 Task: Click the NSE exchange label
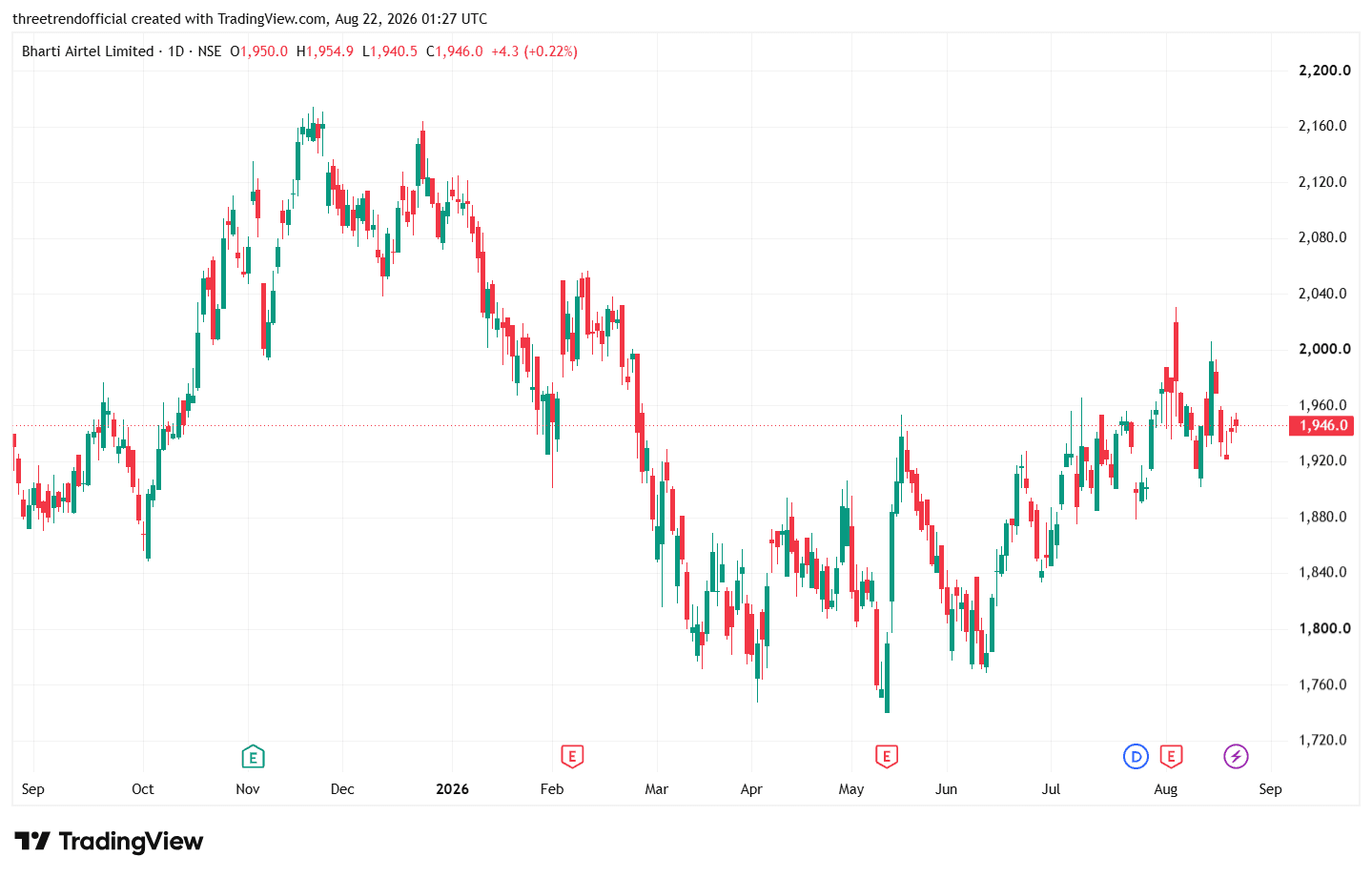point(210,51)
